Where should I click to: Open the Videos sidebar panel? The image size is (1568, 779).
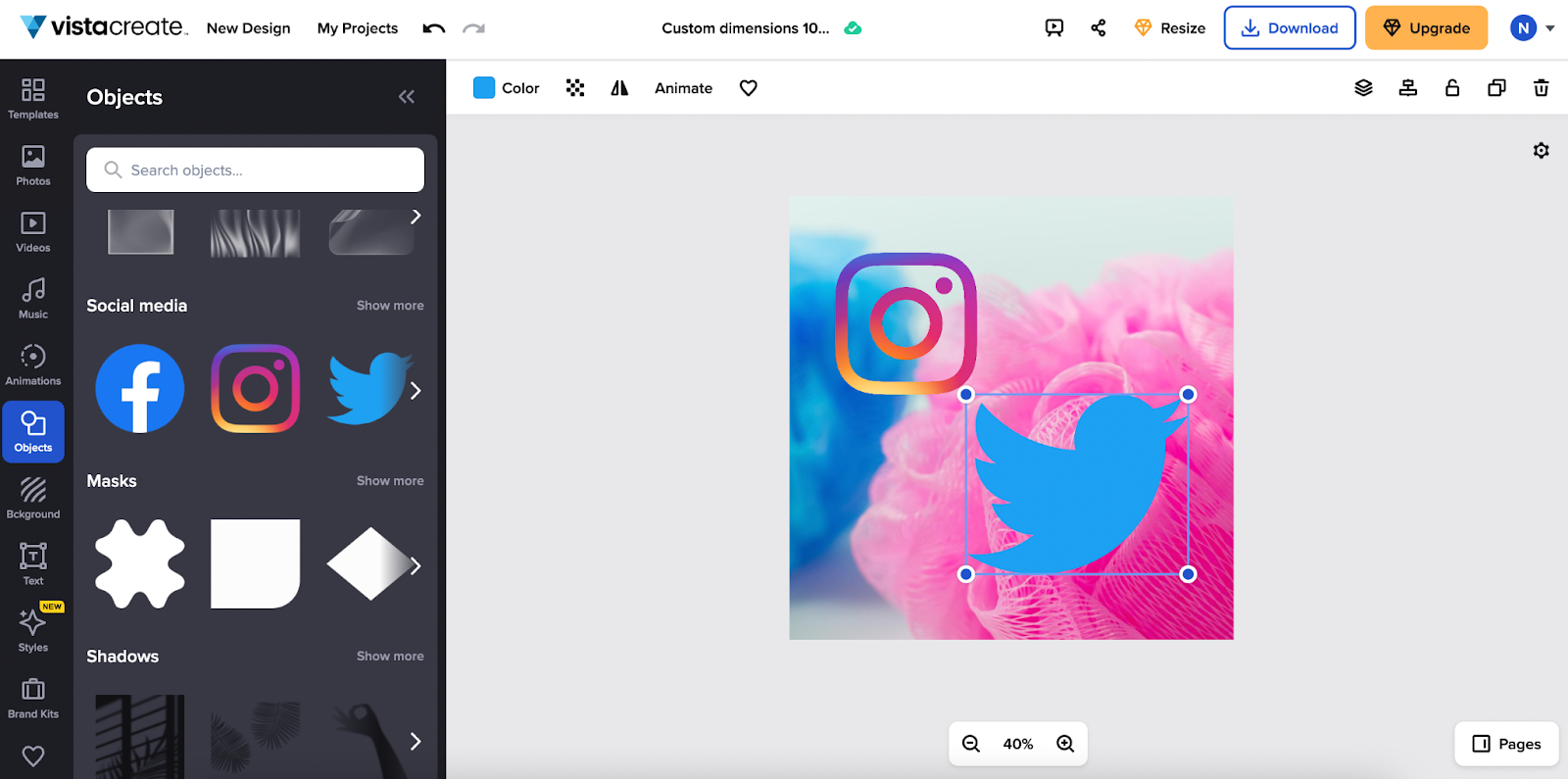pyautogui.click(x=33, y=232)
